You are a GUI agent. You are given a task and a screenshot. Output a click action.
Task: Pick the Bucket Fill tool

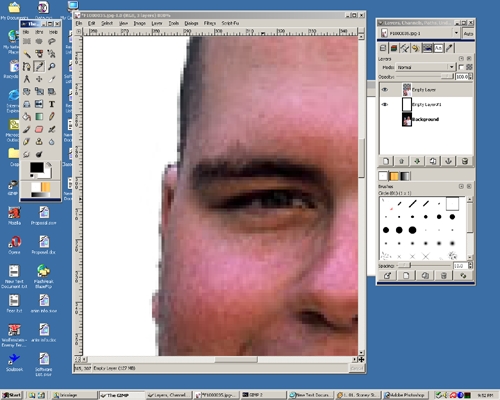coord(27,117)
